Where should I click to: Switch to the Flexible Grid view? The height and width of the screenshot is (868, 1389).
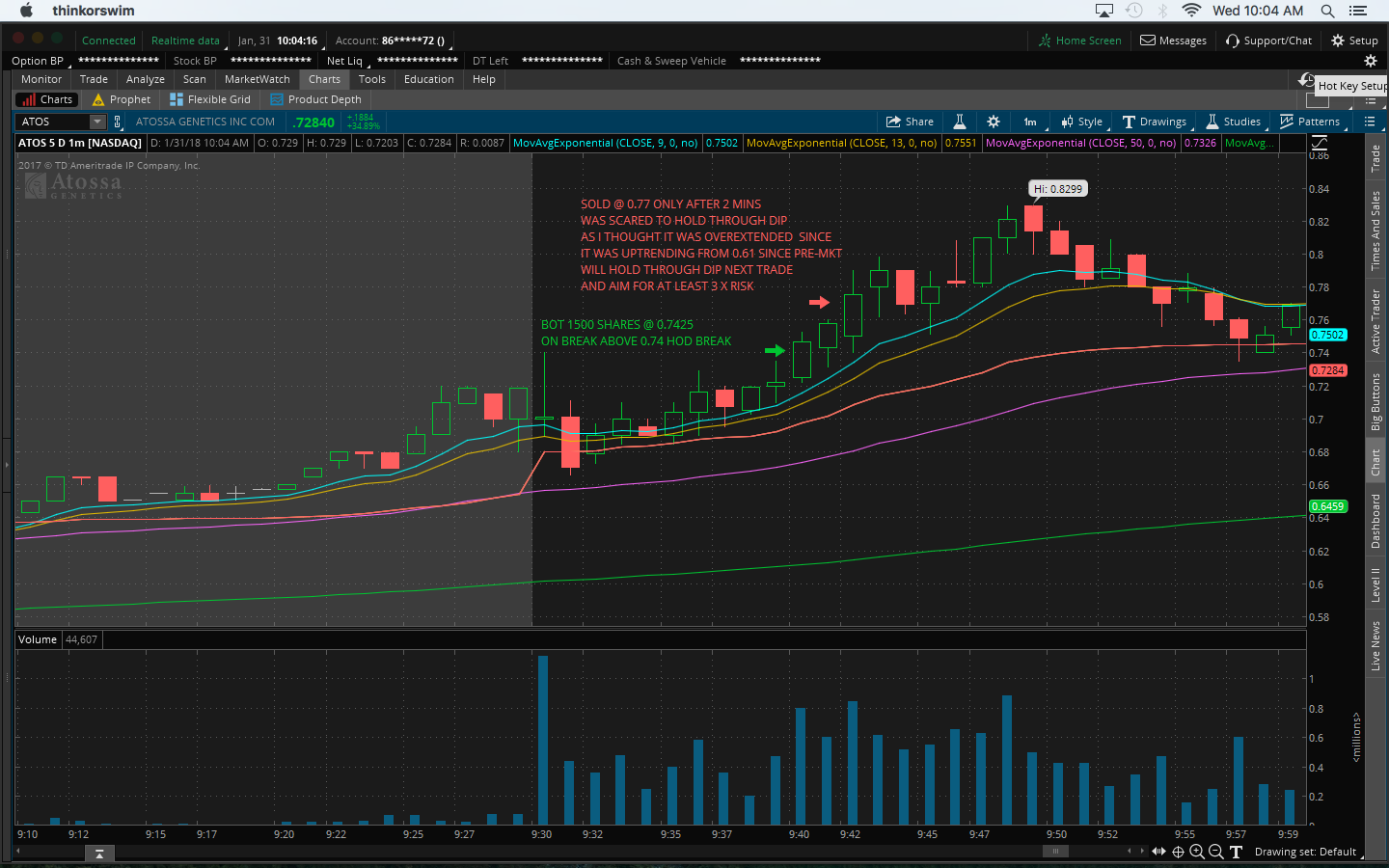(210, 99)
